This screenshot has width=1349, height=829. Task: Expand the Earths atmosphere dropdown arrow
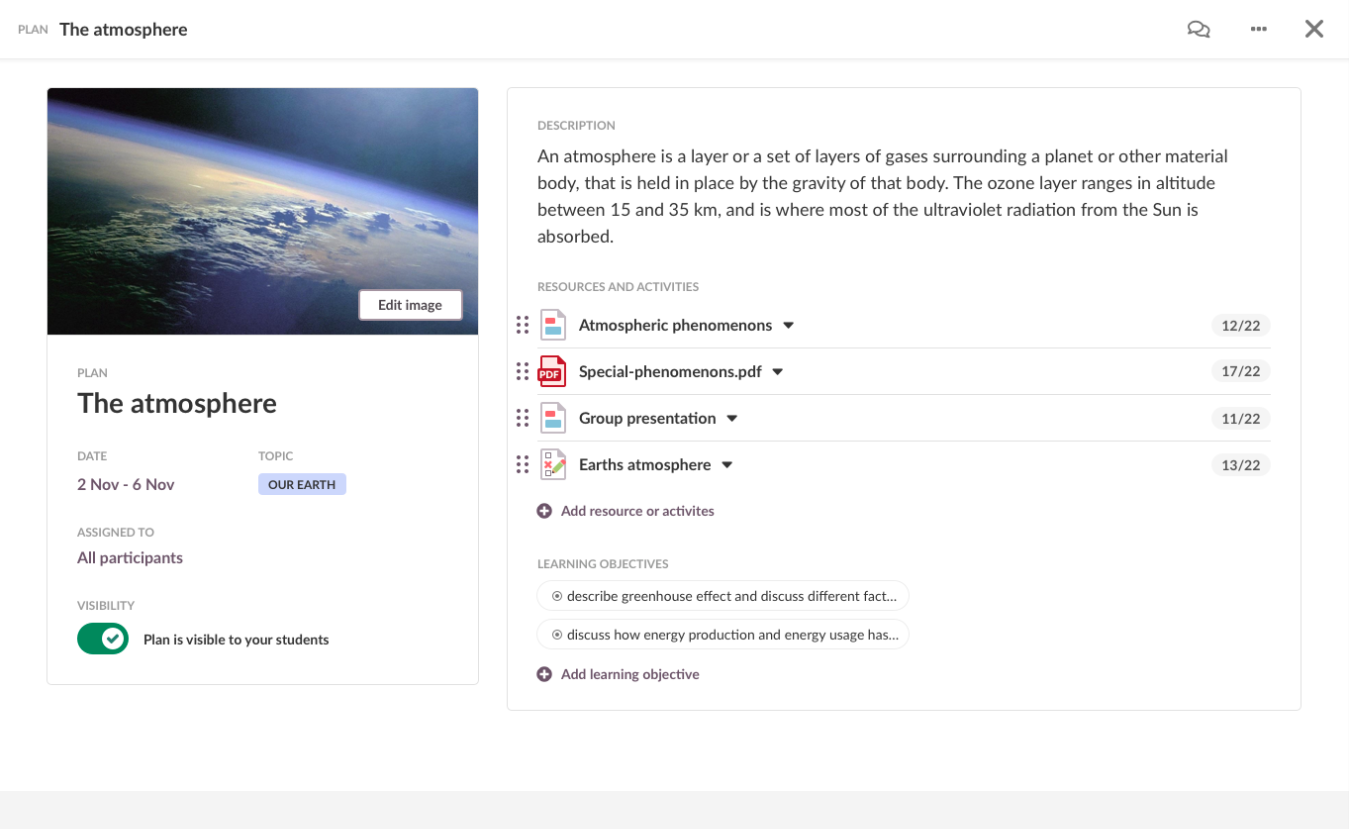(727, 465)
